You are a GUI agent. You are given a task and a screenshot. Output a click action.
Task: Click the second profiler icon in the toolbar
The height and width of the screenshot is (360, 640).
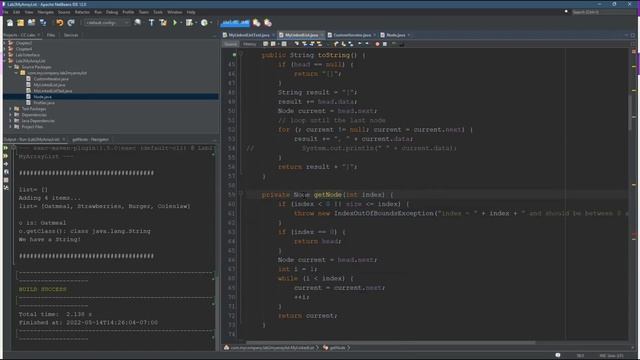(x=268, y=23)
